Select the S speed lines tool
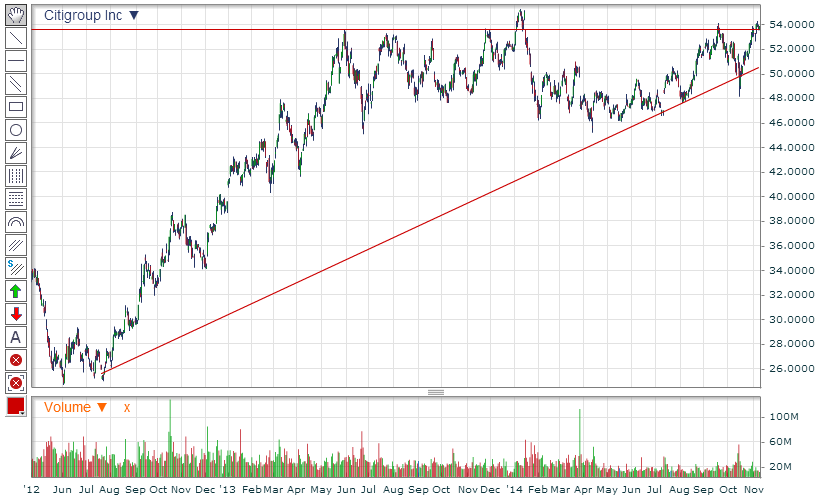The height and width of the screenshot is (501, 827). [x=16, y=268]
